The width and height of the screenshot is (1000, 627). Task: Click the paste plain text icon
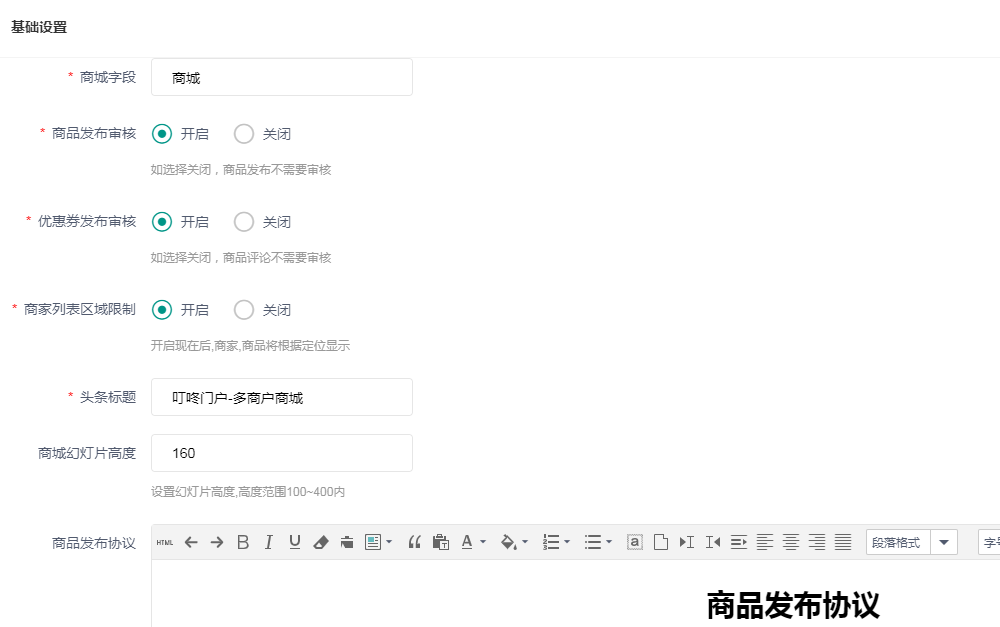pos(441,542)
